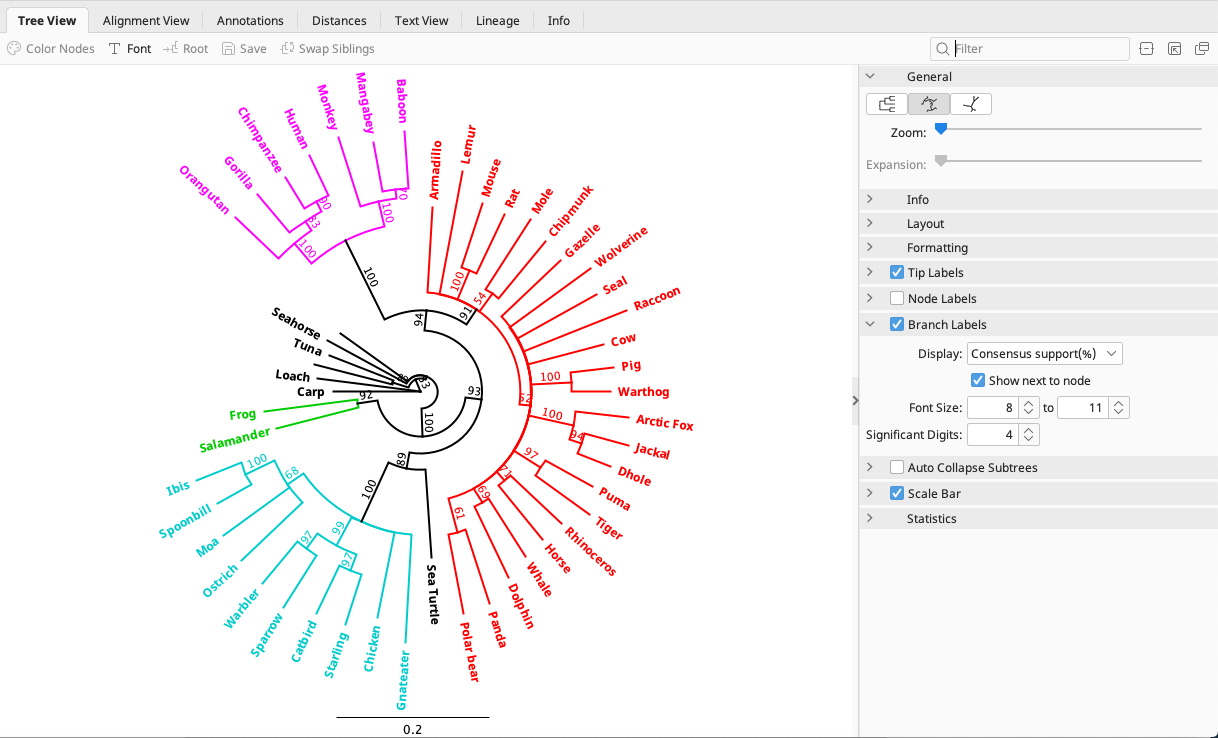Click the pop-out view button
Viewport: 1218px width, 738px height.
pyautogui.click(x=1174, y=48)
